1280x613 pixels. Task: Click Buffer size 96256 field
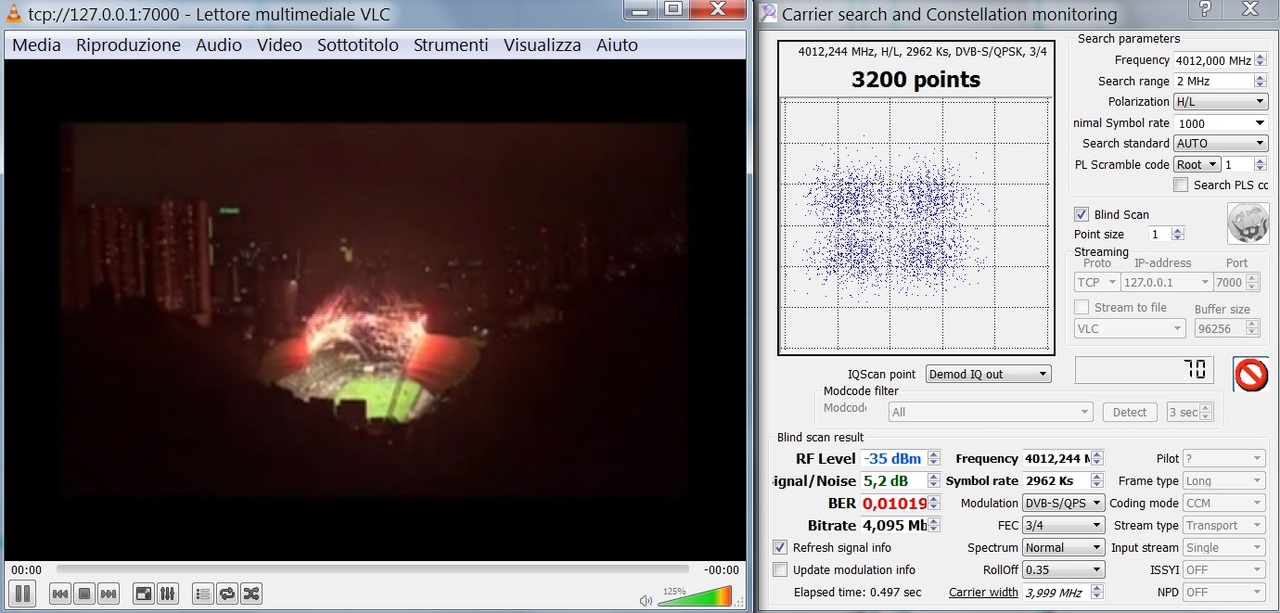[x=1226, y=328]
